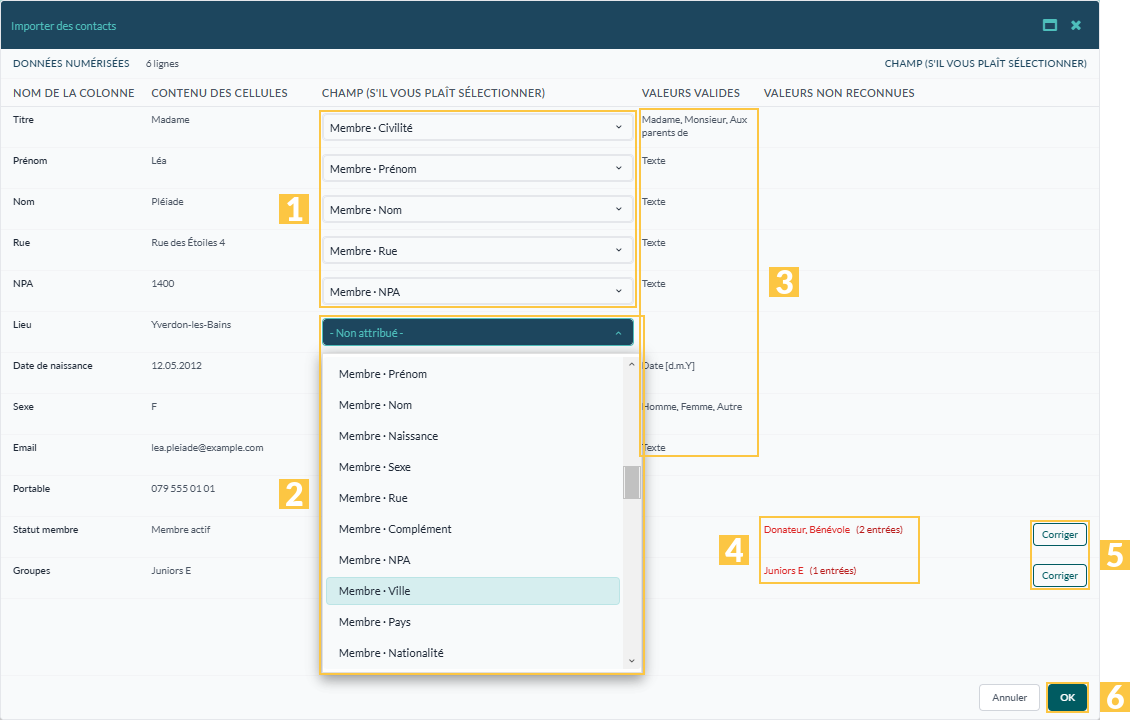Click the VALEURS NON RECONNUES header
The width and height of the screenshot is (1138, 720).
(x=839, y=93)
